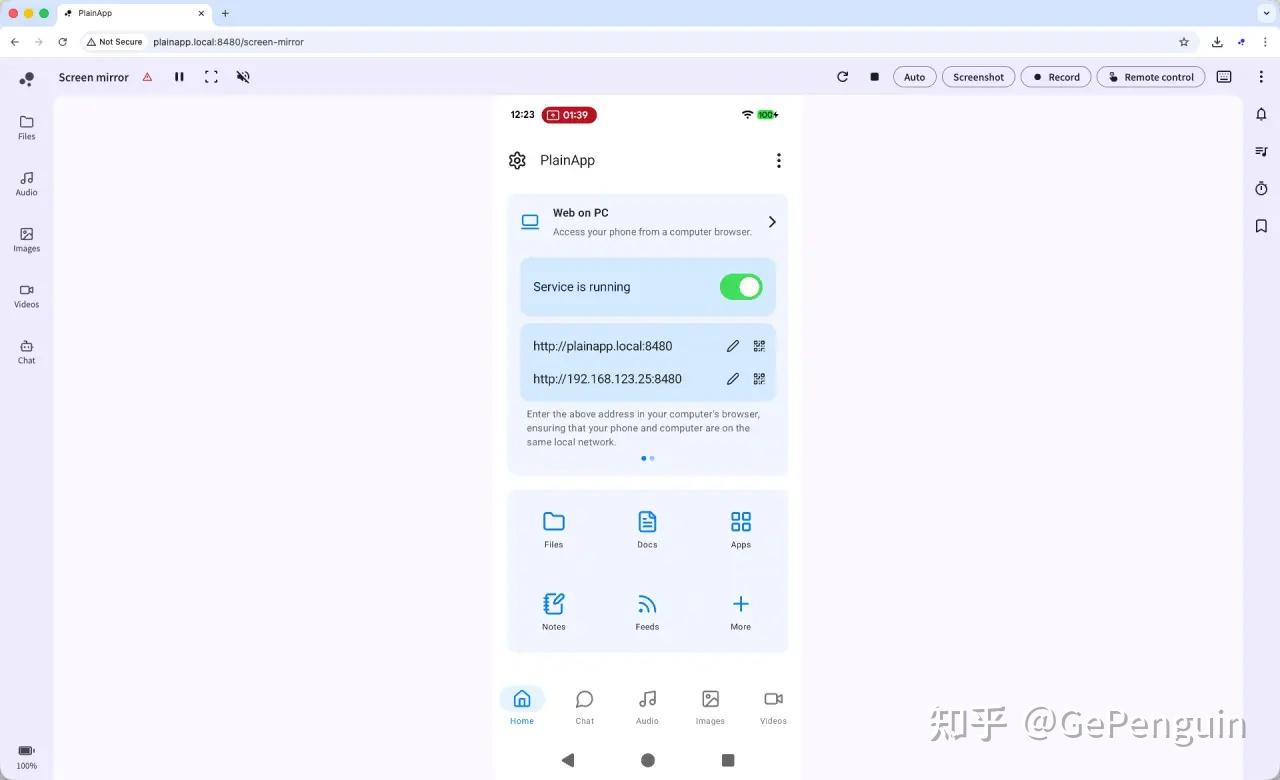Edit the 192.168.123.25:8480 address
Screen dimensions: 1280x780
[x=733, y=379]
